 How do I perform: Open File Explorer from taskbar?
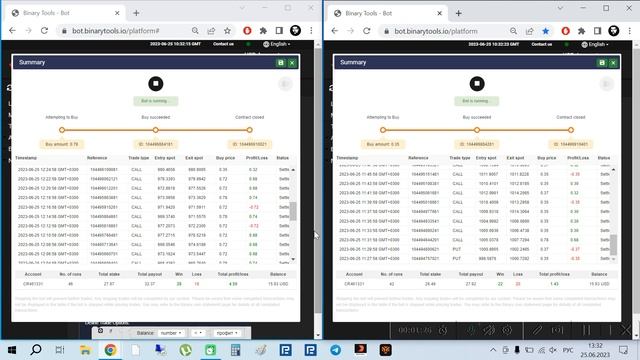(x=85, y=350)
